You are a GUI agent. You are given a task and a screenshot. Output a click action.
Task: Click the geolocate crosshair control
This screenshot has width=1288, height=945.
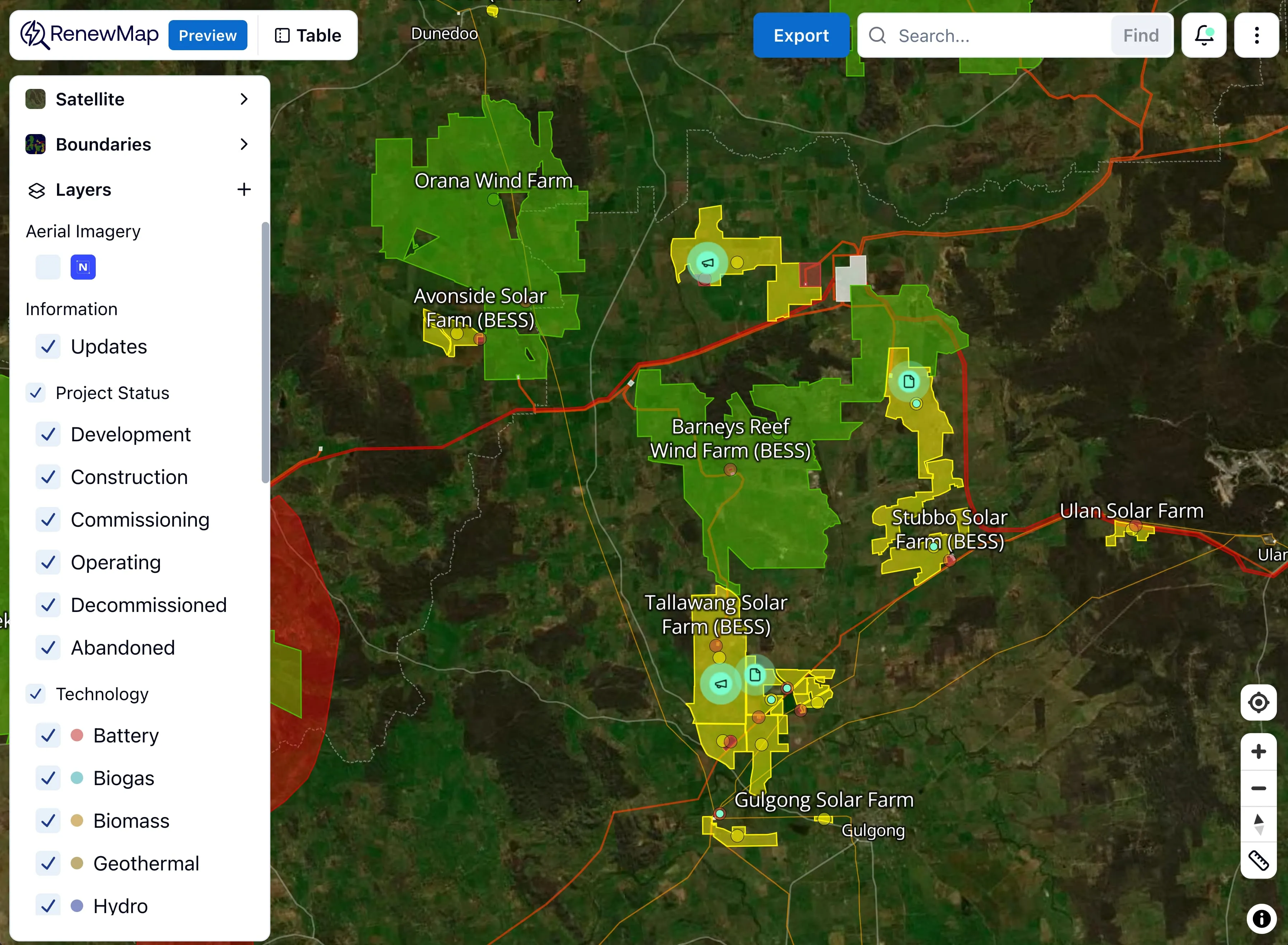1258,702
